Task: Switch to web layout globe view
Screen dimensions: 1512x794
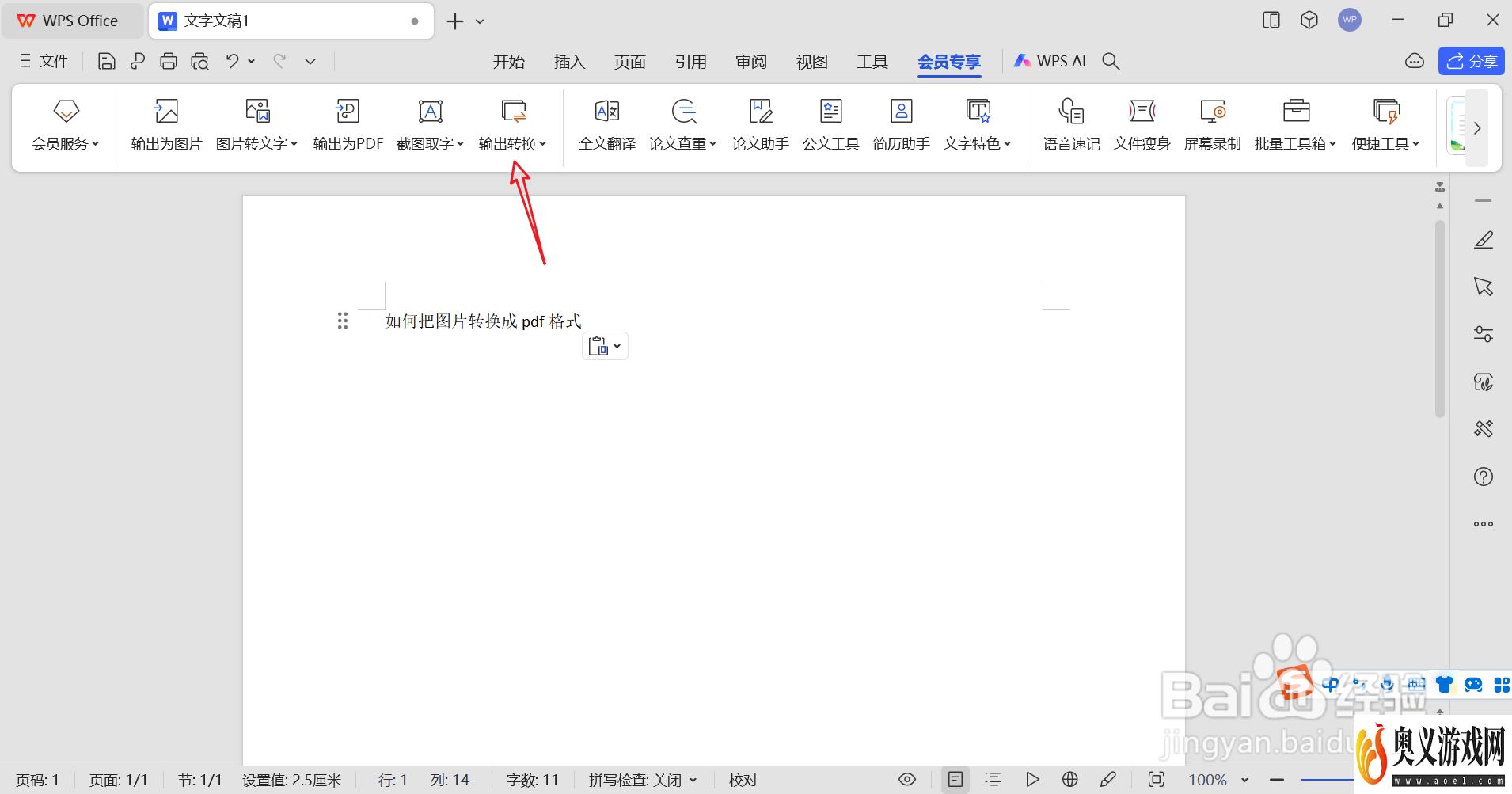Action: [x=1070, y=780]
